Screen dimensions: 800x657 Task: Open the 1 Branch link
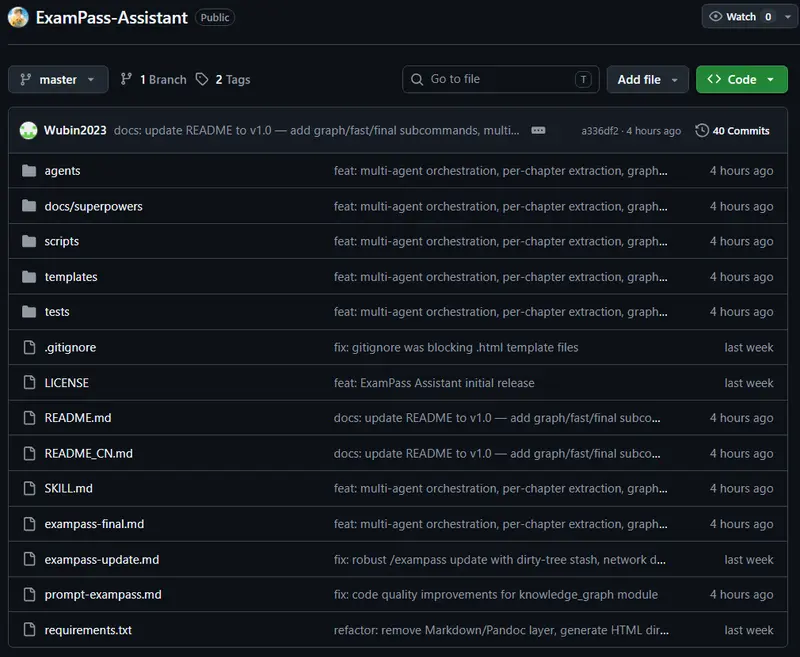(154, 79)
